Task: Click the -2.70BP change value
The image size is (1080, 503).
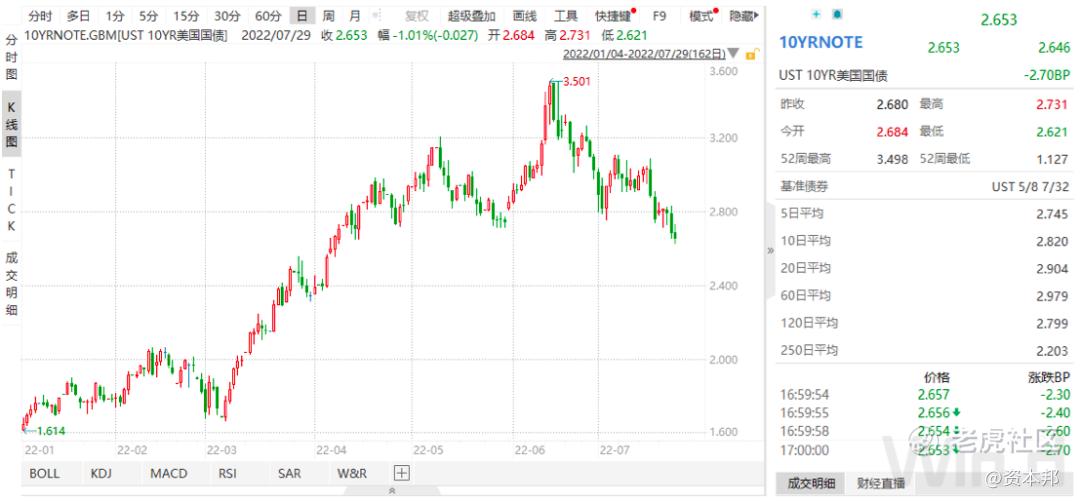Action: click(1046, 76)
